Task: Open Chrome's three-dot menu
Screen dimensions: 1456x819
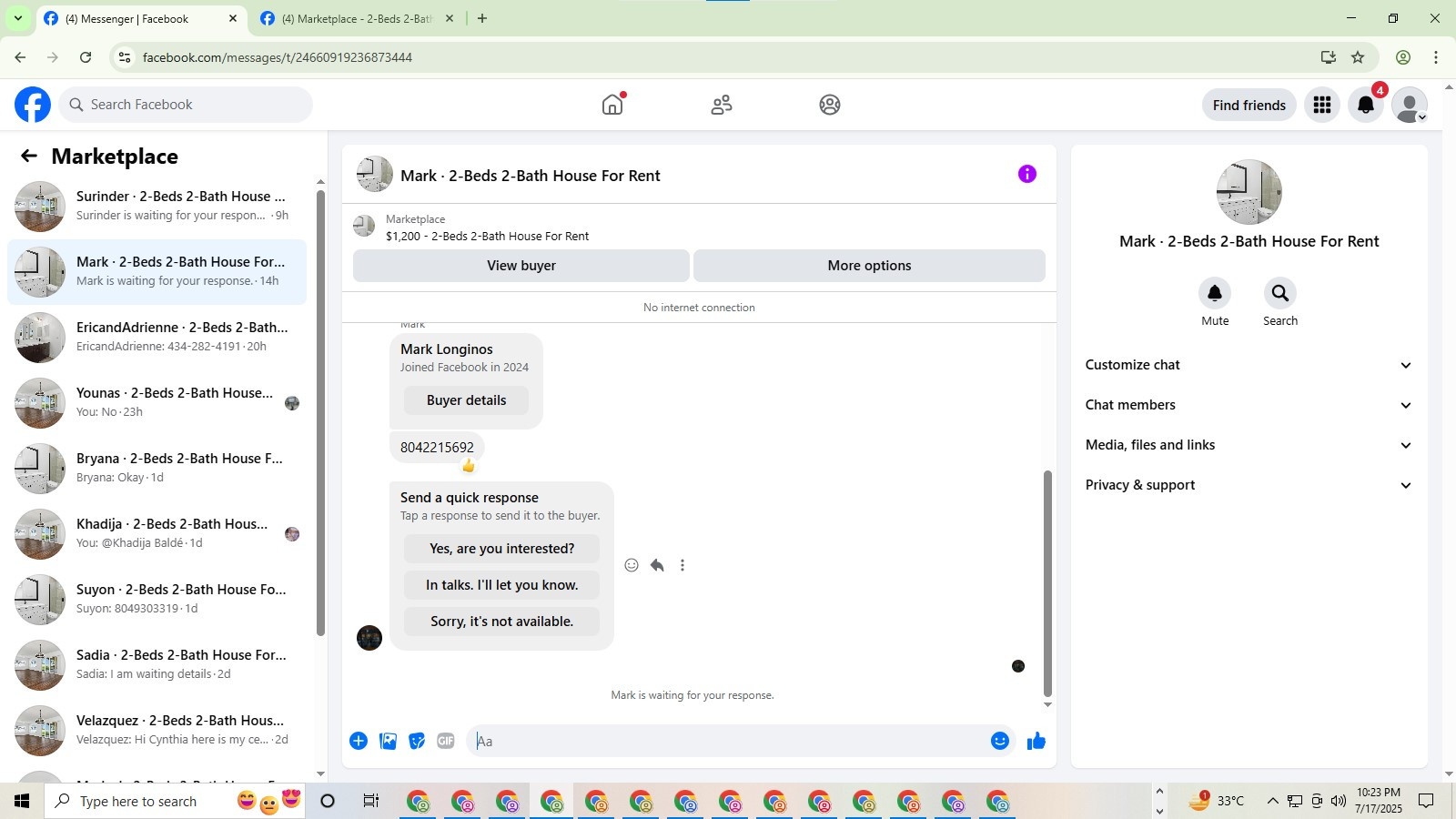Action: (1436, 57)
